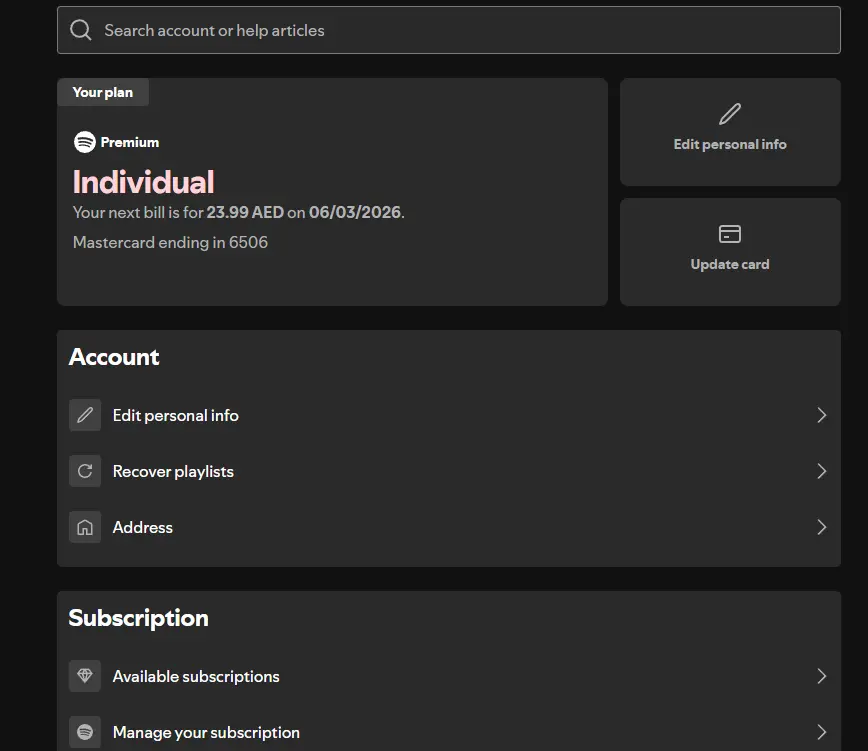Focus the Search account or help articles field
This screenshot has width=868, height=751.
pyautogui.click(x=448, y=30)
